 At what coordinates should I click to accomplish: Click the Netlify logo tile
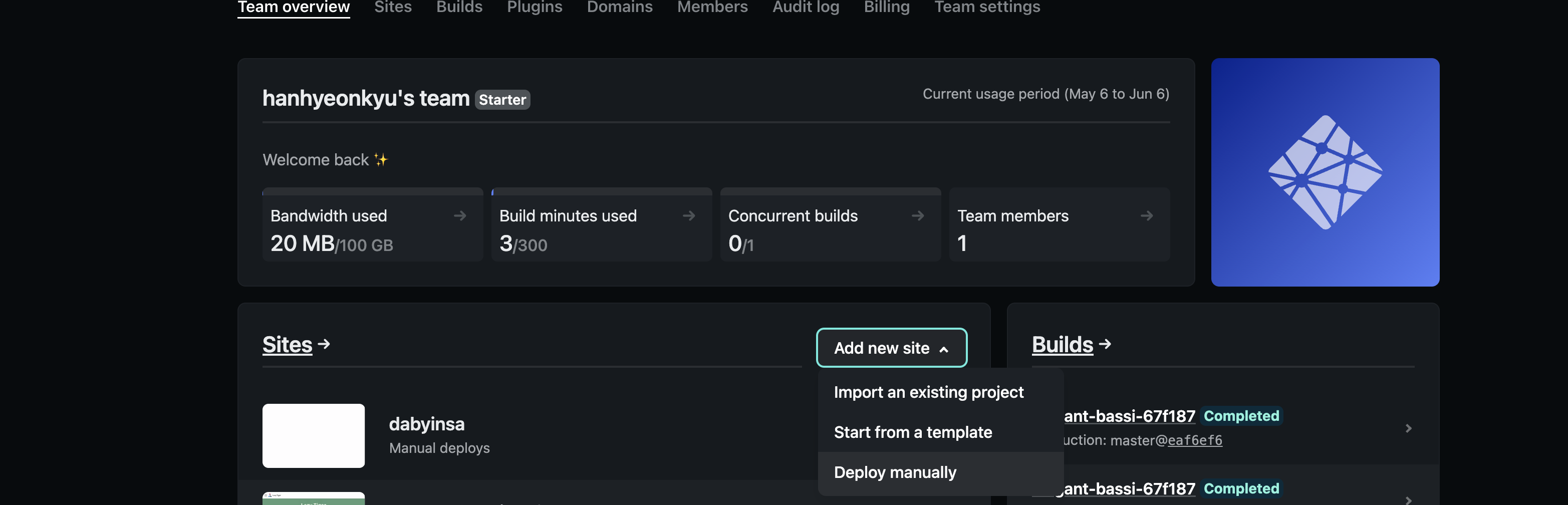(x=1325, y=172)
